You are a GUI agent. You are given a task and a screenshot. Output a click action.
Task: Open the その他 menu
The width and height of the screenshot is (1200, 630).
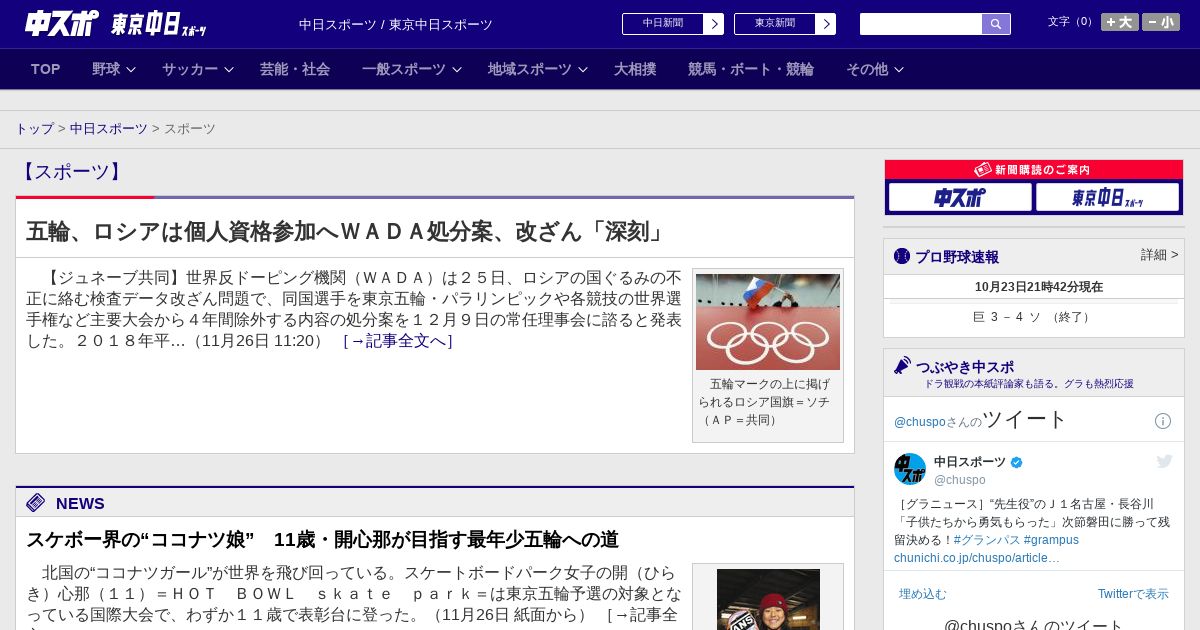[x=867, y=69]
